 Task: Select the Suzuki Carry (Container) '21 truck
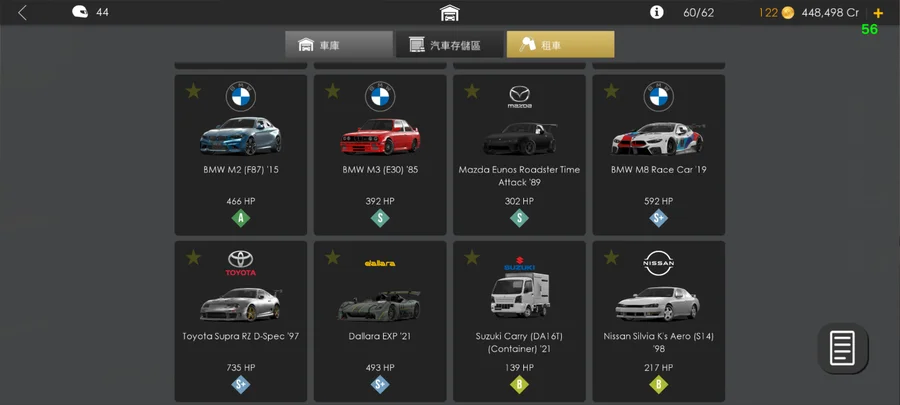(x=520, y=295)
